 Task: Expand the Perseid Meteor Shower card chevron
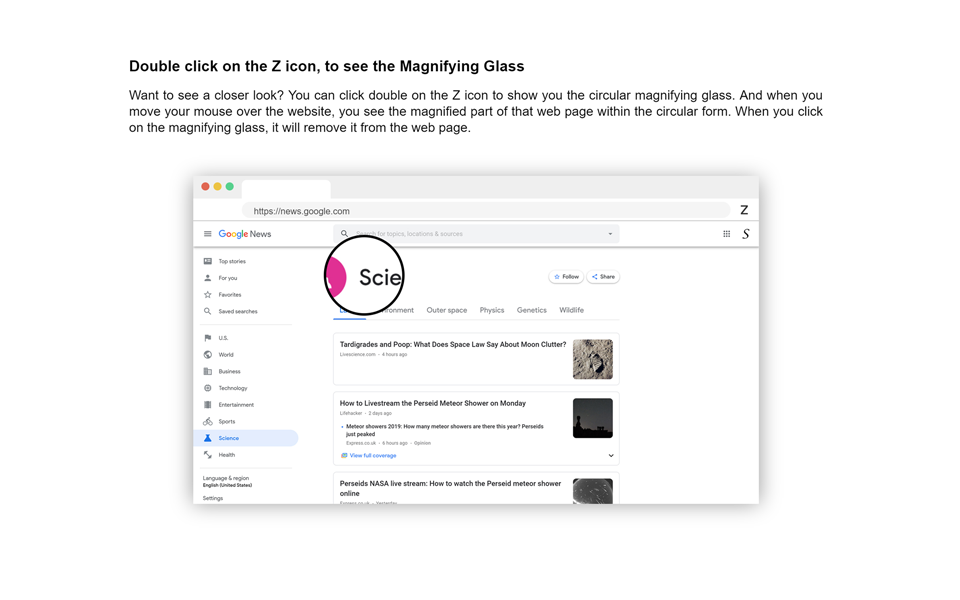[x=610, y=456]
